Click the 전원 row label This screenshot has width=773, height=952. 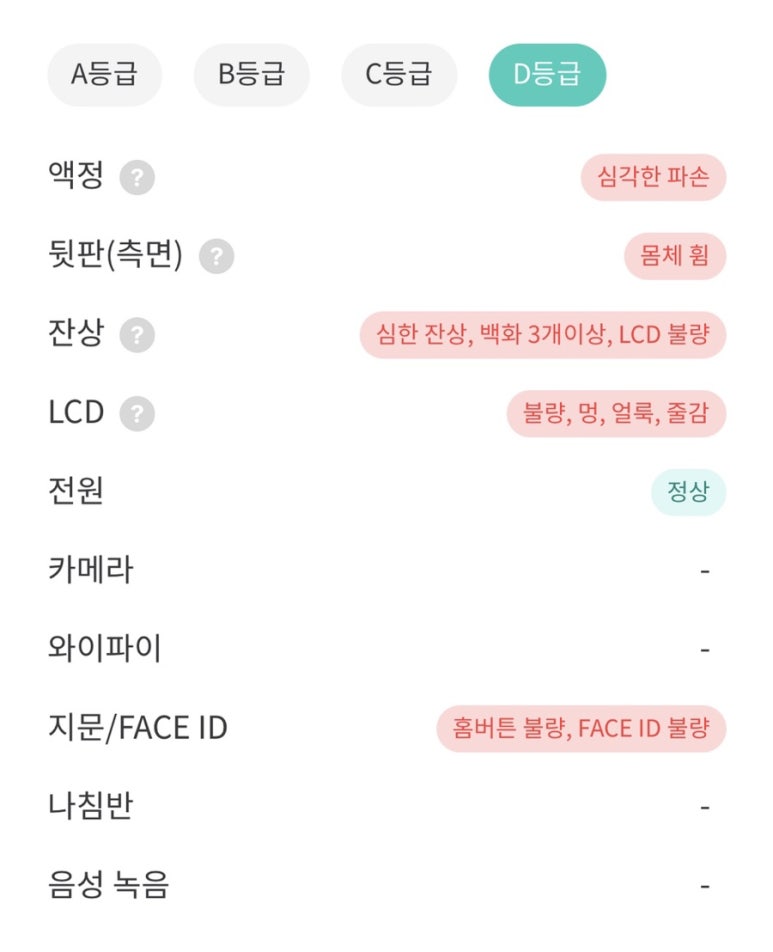pos(76,491)
